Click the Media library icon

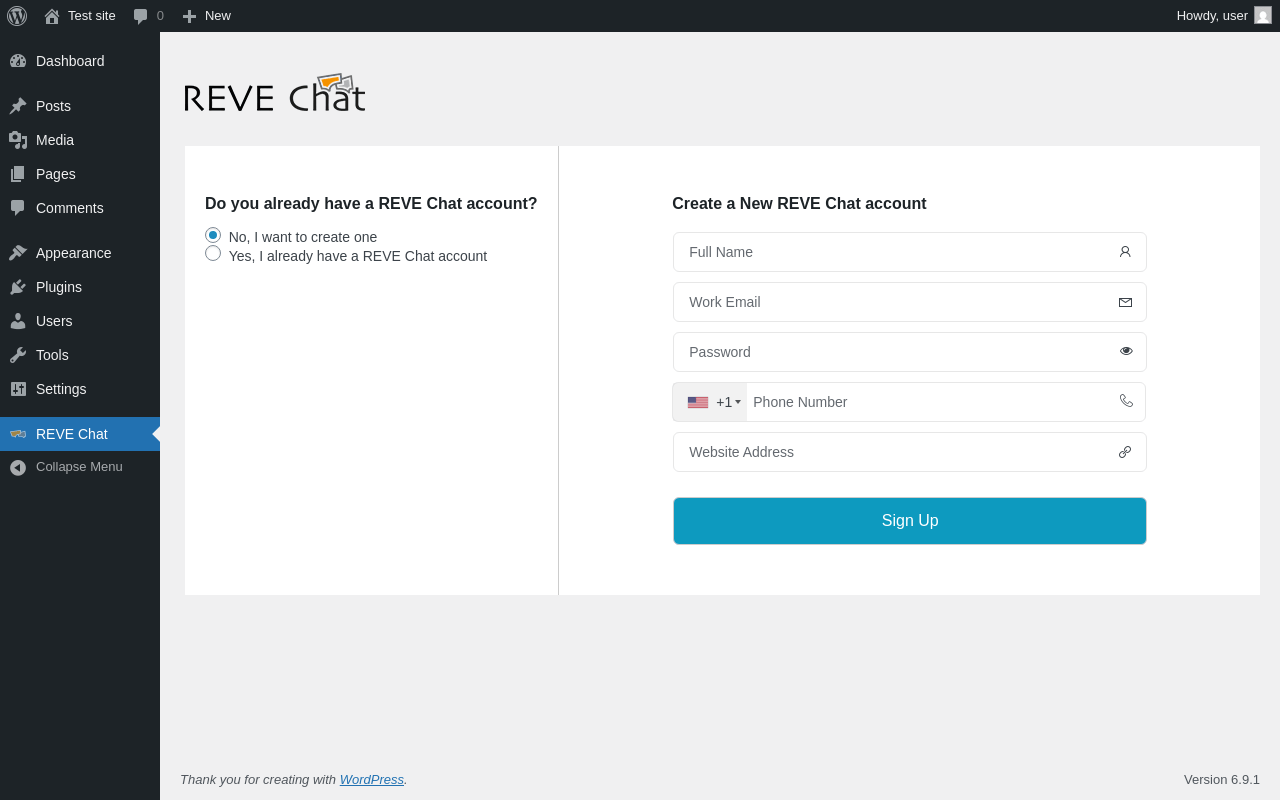pyautogui.click(x=18, y=140)
